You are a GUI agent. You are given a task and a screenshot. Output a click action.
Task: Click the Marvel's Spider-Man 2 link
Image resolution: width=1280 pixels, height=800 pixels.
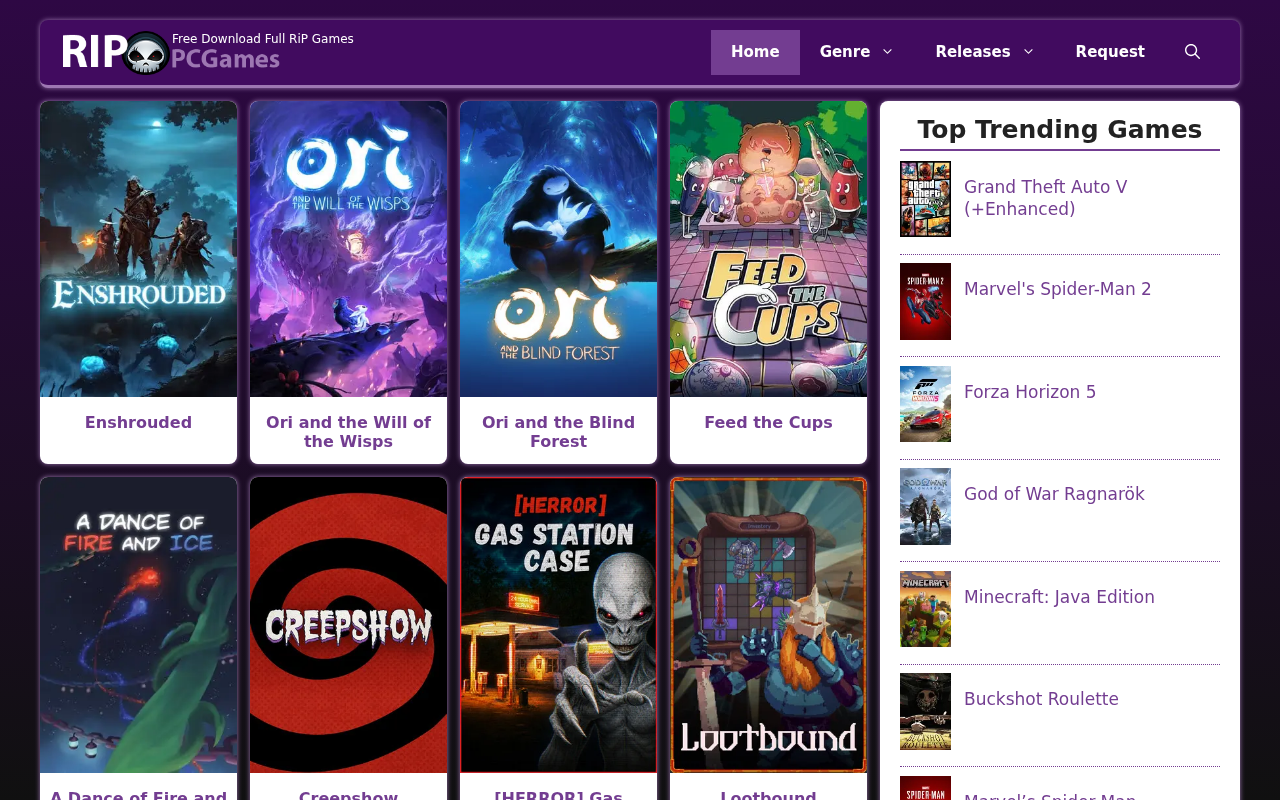(x=1058, y=289)
